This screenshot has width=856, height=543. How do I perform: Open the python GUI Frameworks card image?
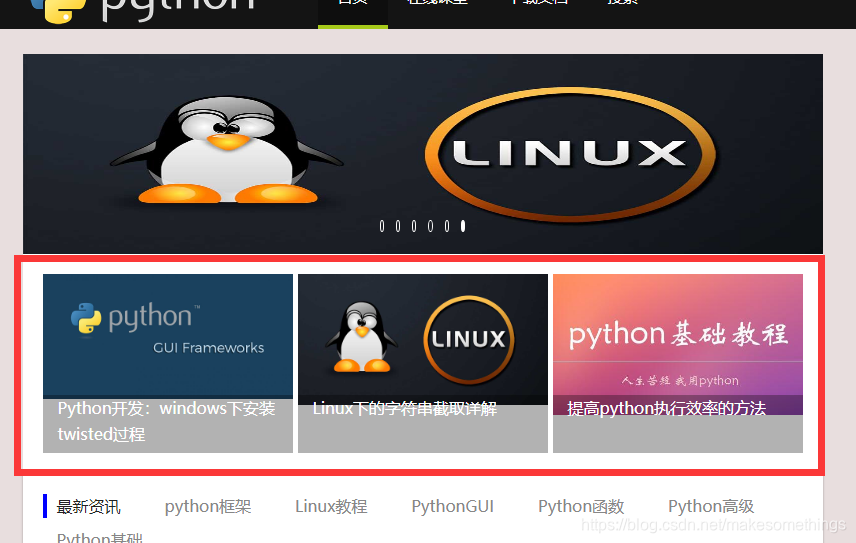pyautogui.click(x=168, y=336)
